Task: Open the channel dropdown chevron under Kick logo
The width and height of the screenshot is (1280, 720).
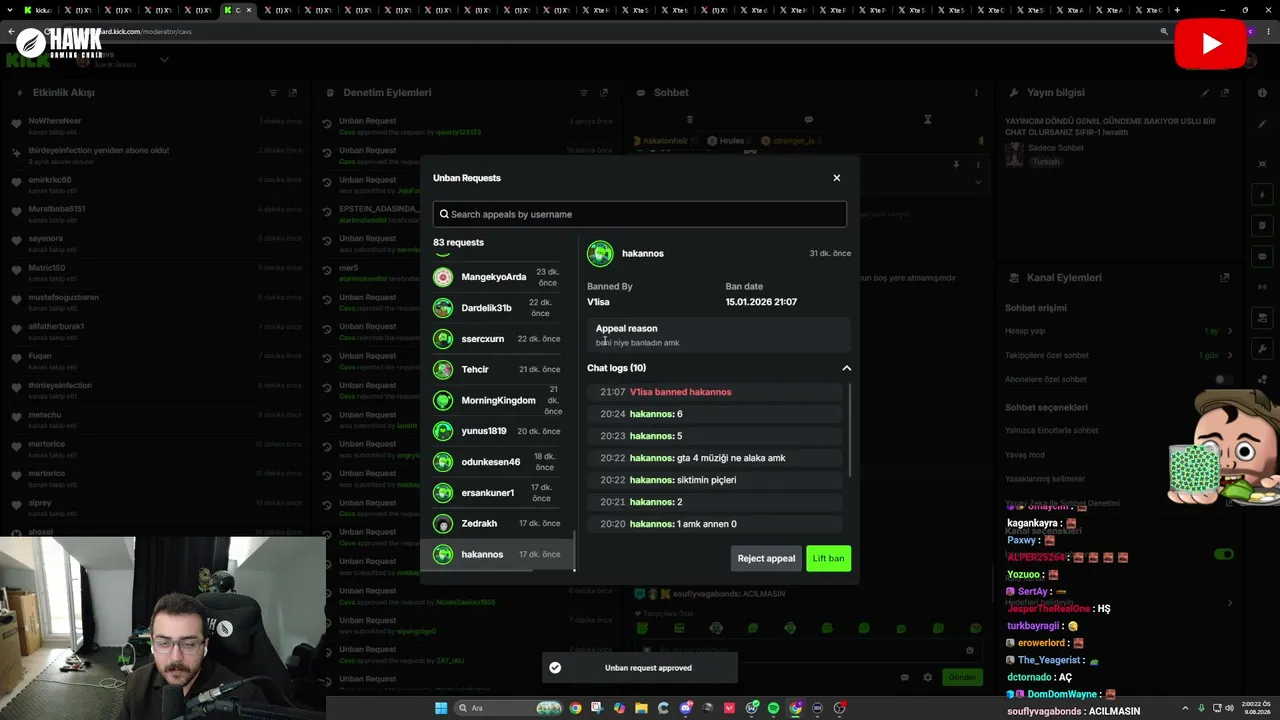Action: tap(164, 60)
